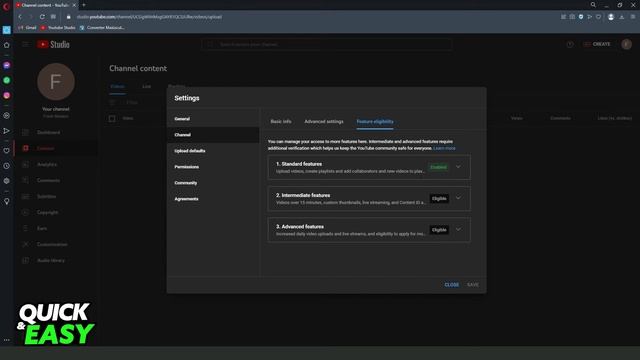Open the browser downloads icon
Viewport: 640px width, 360px height.
pyautogui.click(x=622, y=17)
